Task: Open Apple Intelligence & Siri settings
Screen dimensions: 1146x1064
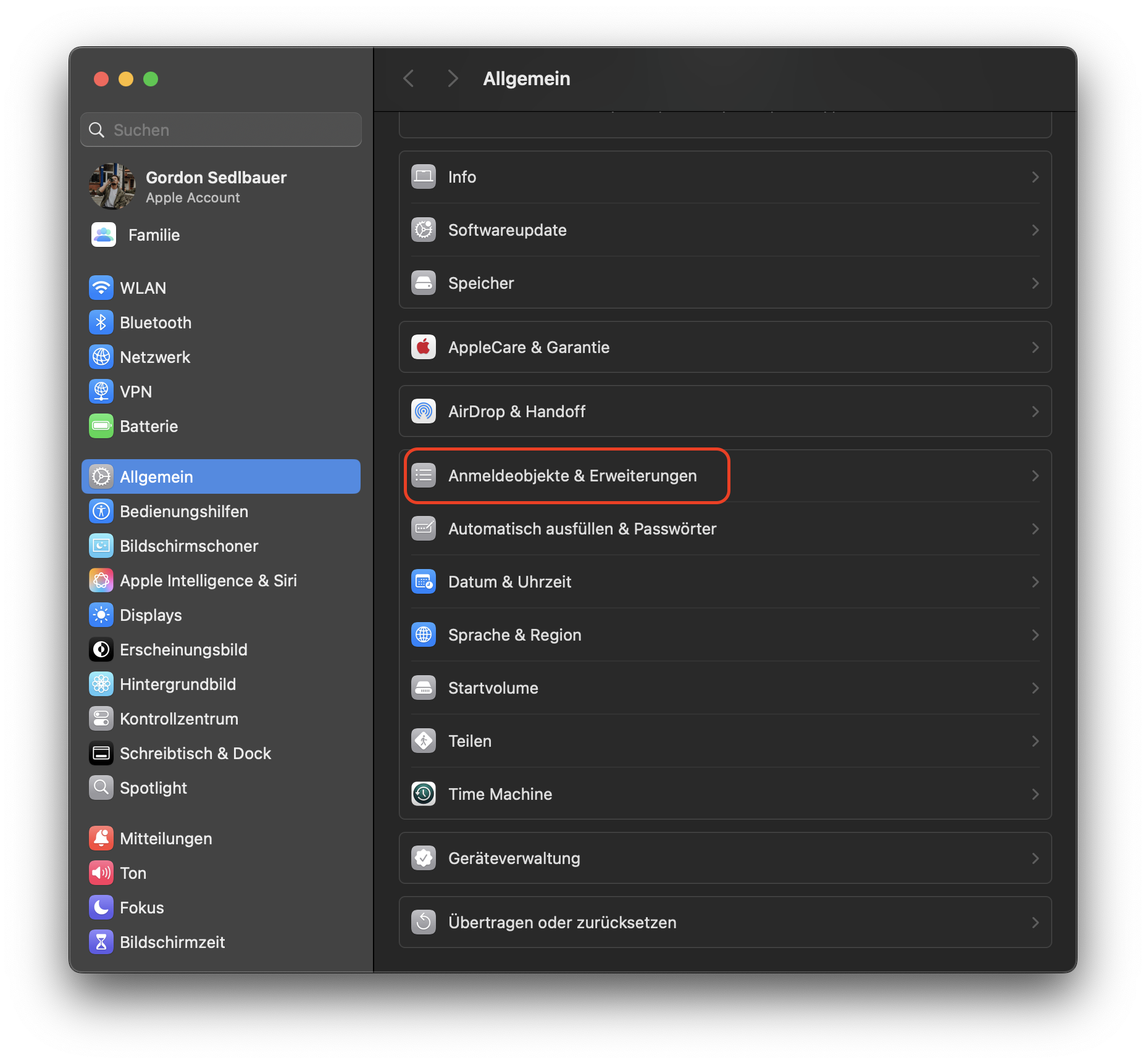Action: click(x=101, y=580)
